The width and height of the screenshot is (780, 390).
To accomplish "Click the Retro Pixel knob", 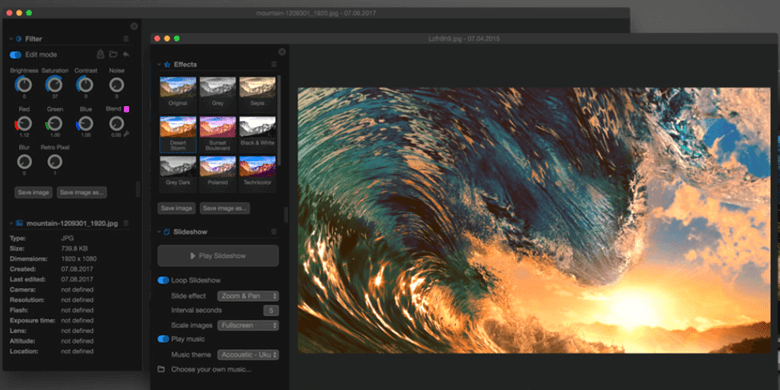I will 55,162.
